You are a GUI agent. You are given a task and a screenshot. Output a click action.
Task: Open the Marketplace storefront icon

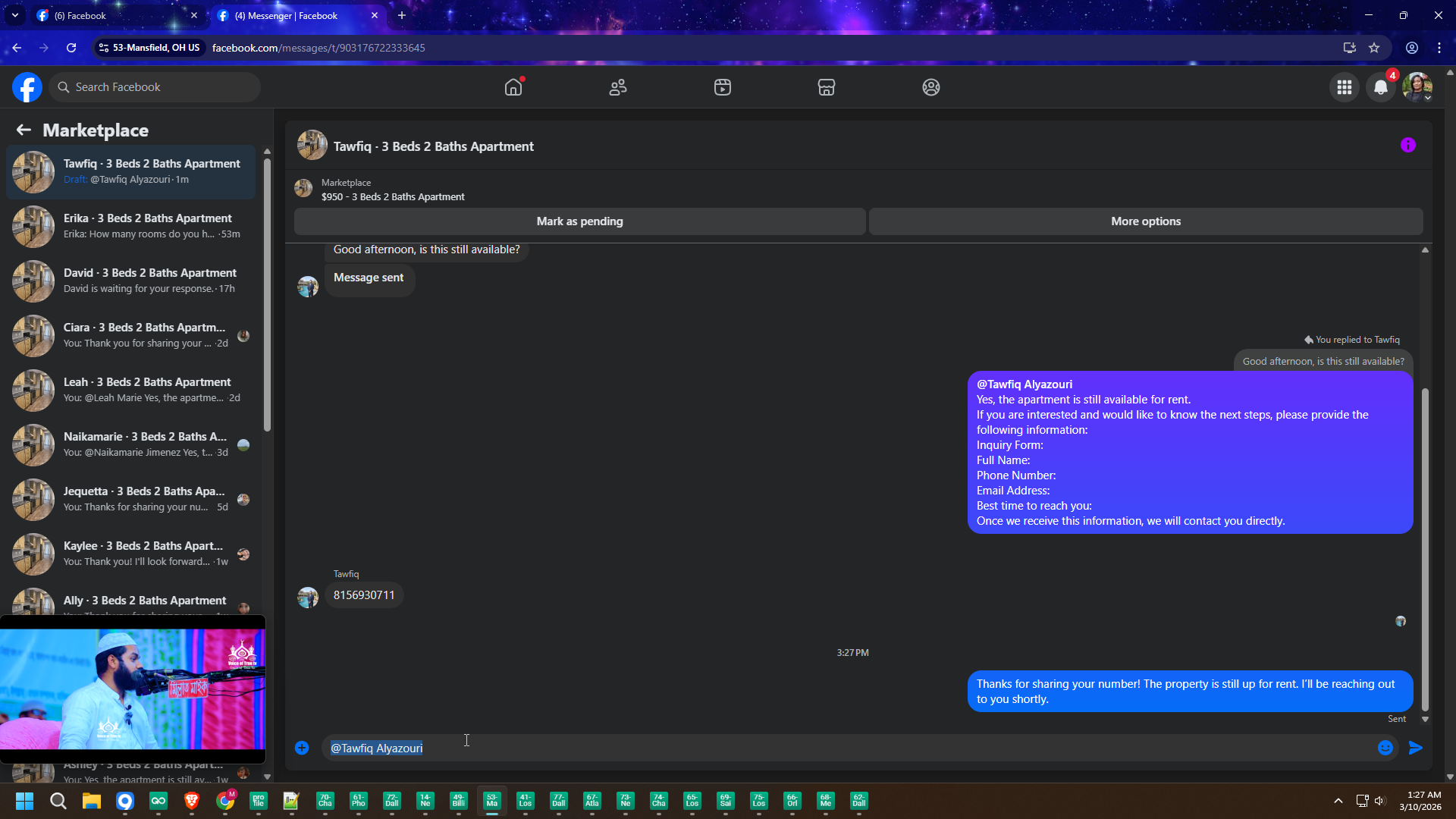[827, 87]
